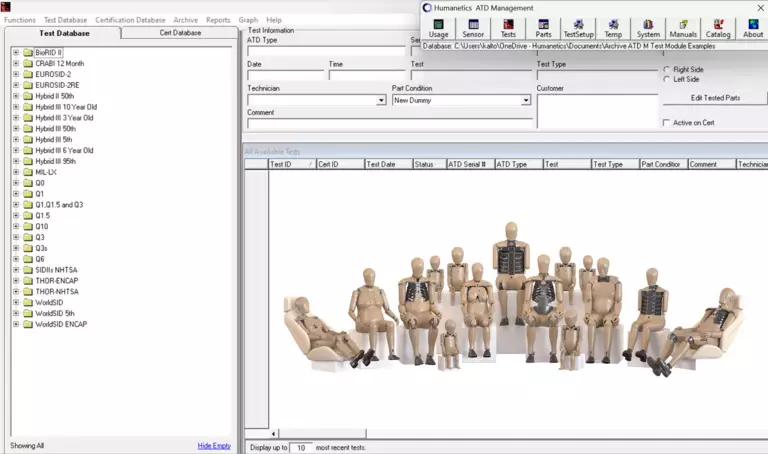Toggle the Active on Cert checkbox
This screenshot has height=454, width=768.
[666, 123]
